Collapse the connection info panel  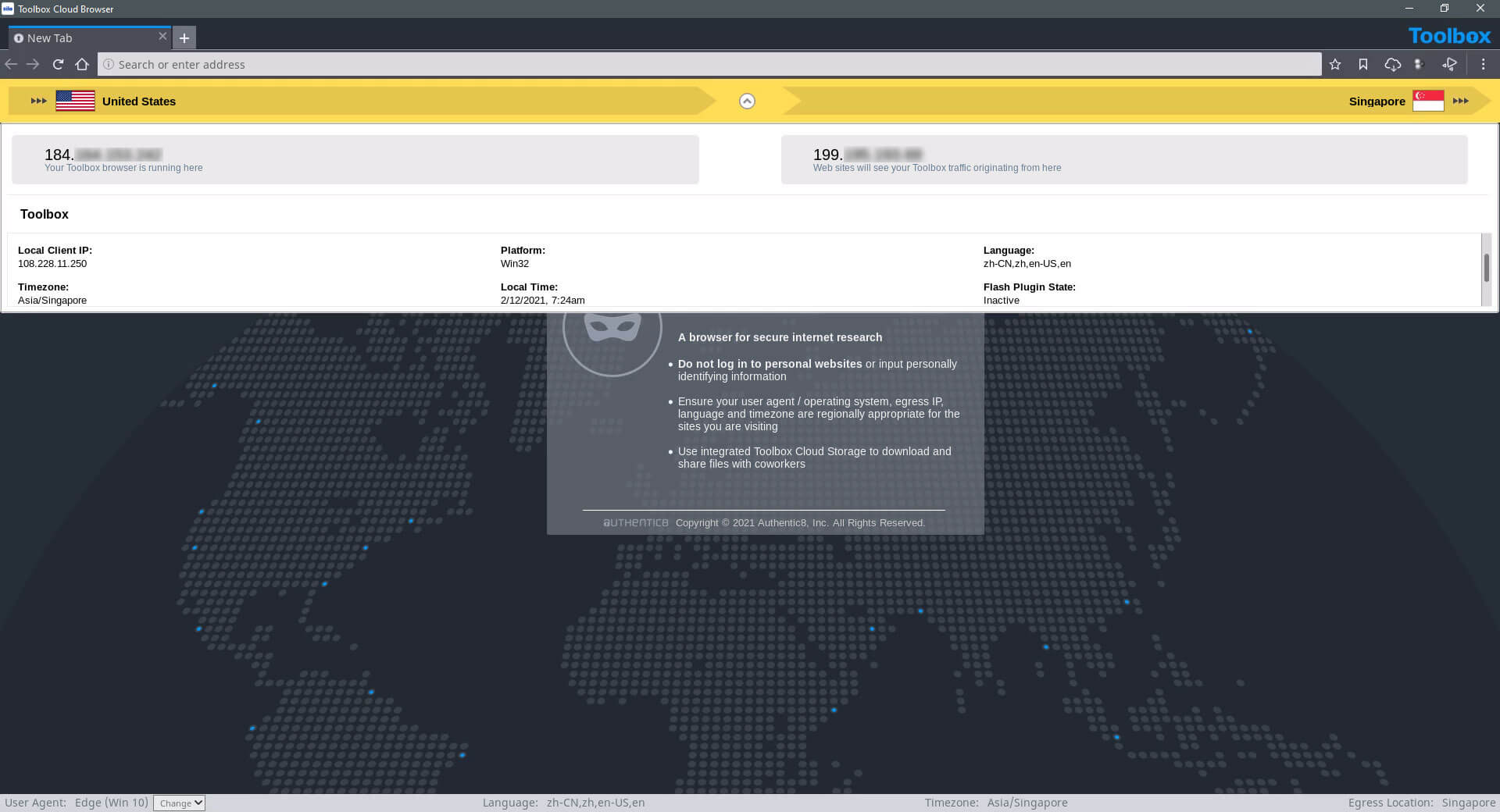point(747,101)
